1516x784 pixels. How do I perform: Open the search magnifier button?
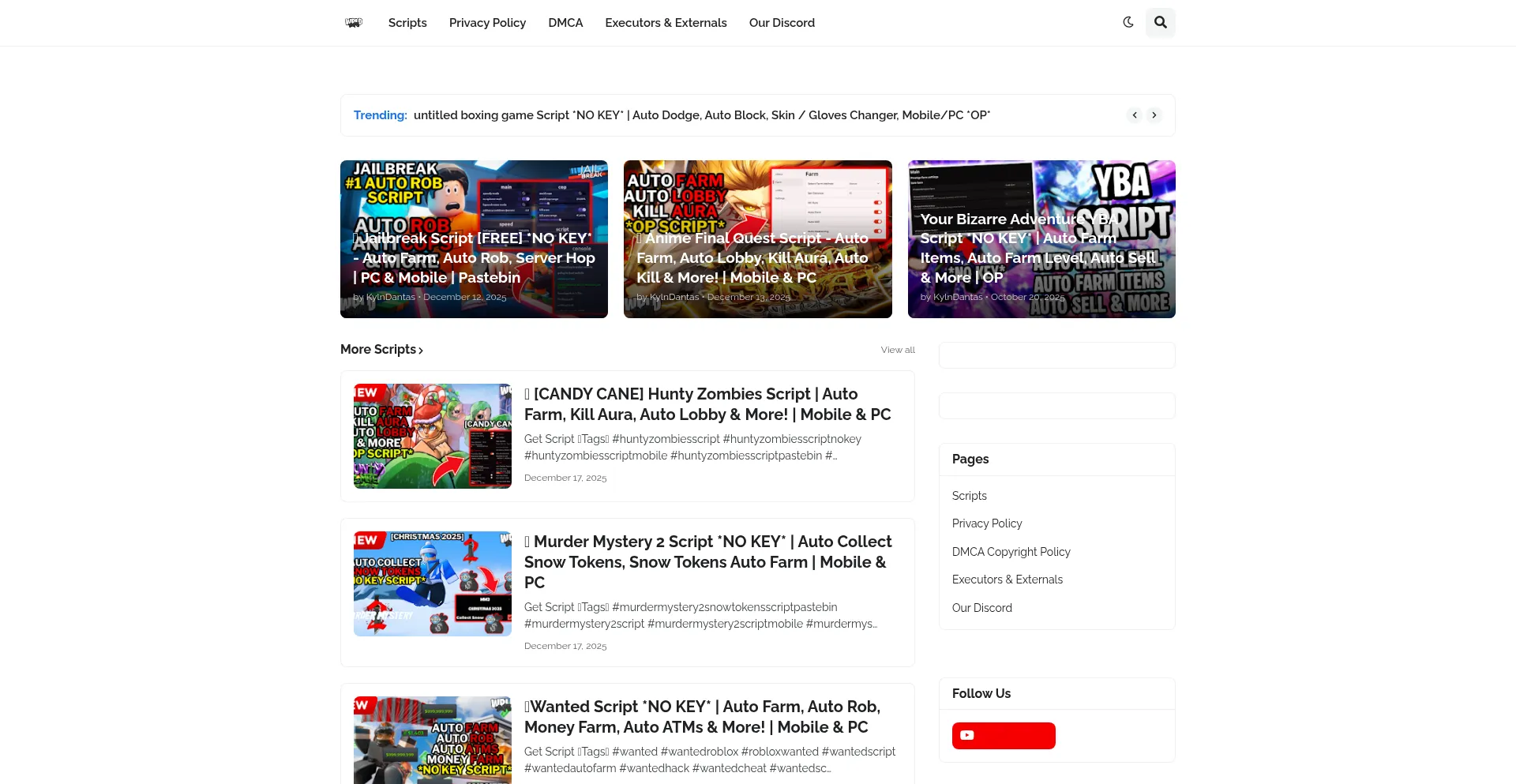tap(1160, 22)
